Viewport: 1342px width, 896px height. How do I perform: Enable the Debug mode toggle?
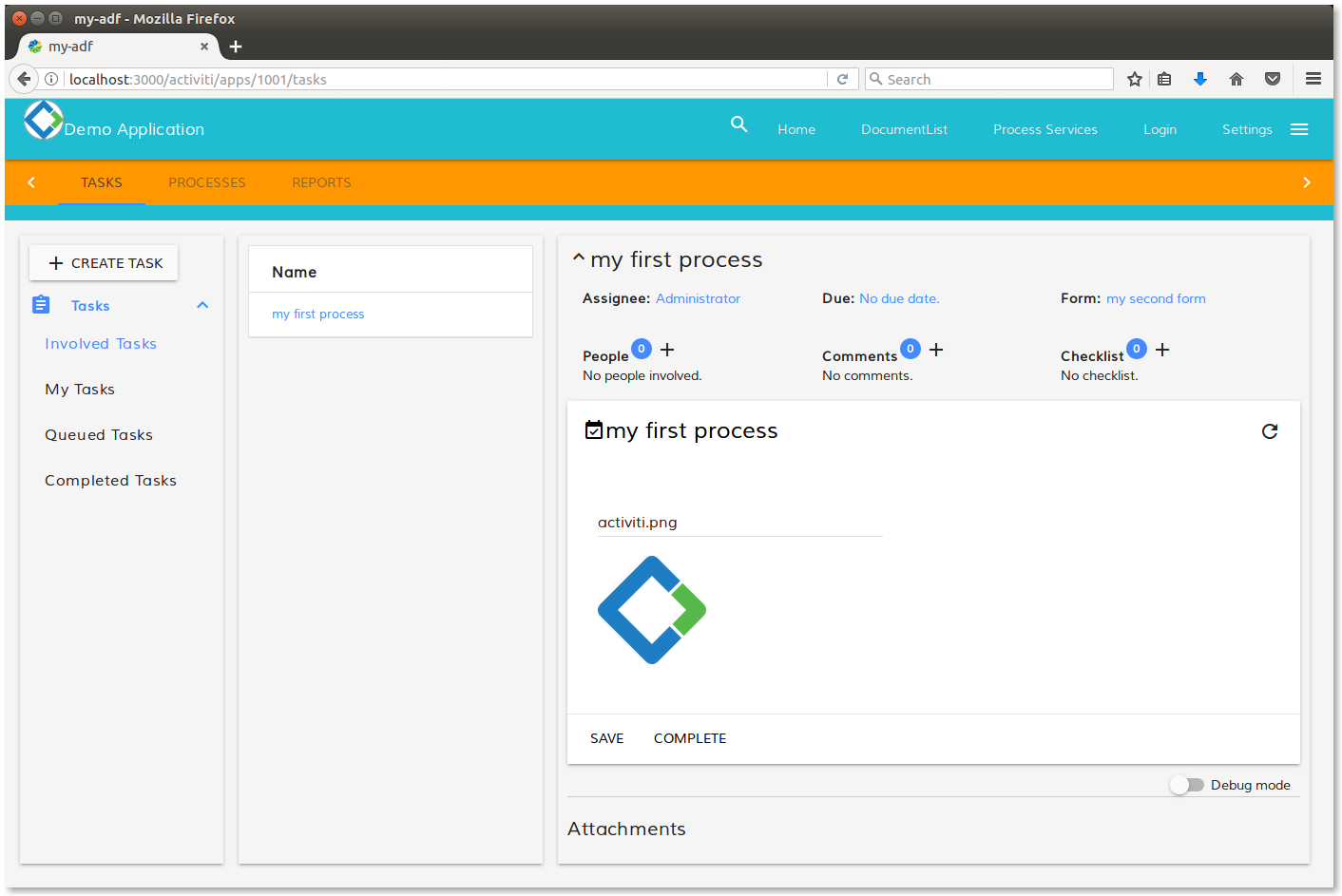(x=1187, y=785)
